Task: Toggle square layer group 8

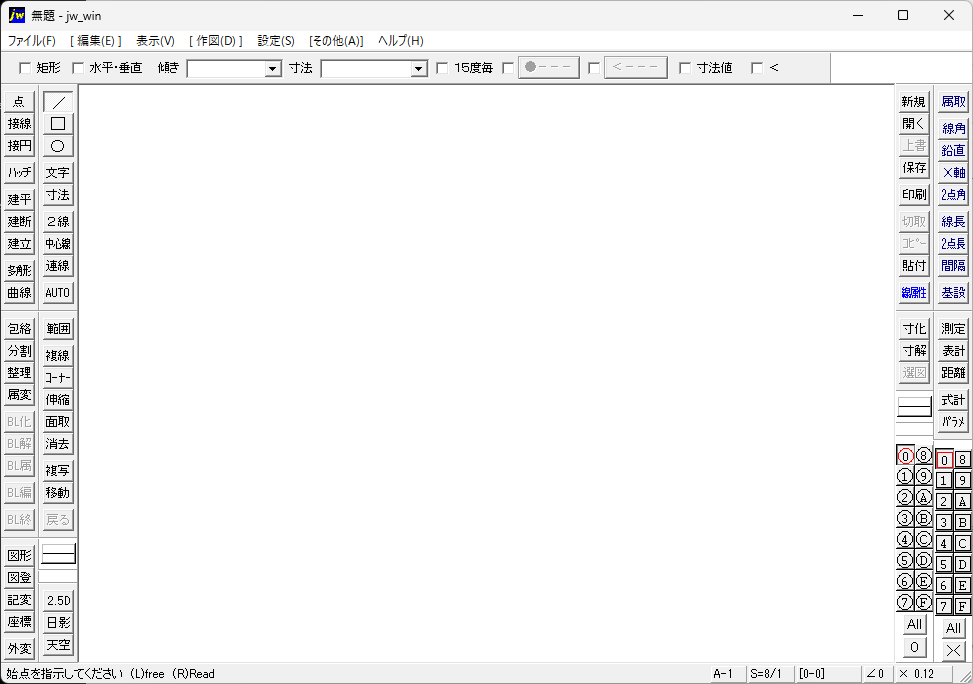Action: (962, 459)
